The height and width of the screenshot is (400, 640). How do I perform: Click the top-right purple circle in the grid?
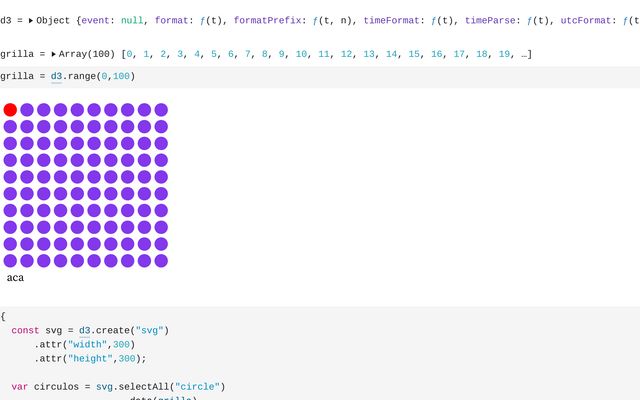161,110
